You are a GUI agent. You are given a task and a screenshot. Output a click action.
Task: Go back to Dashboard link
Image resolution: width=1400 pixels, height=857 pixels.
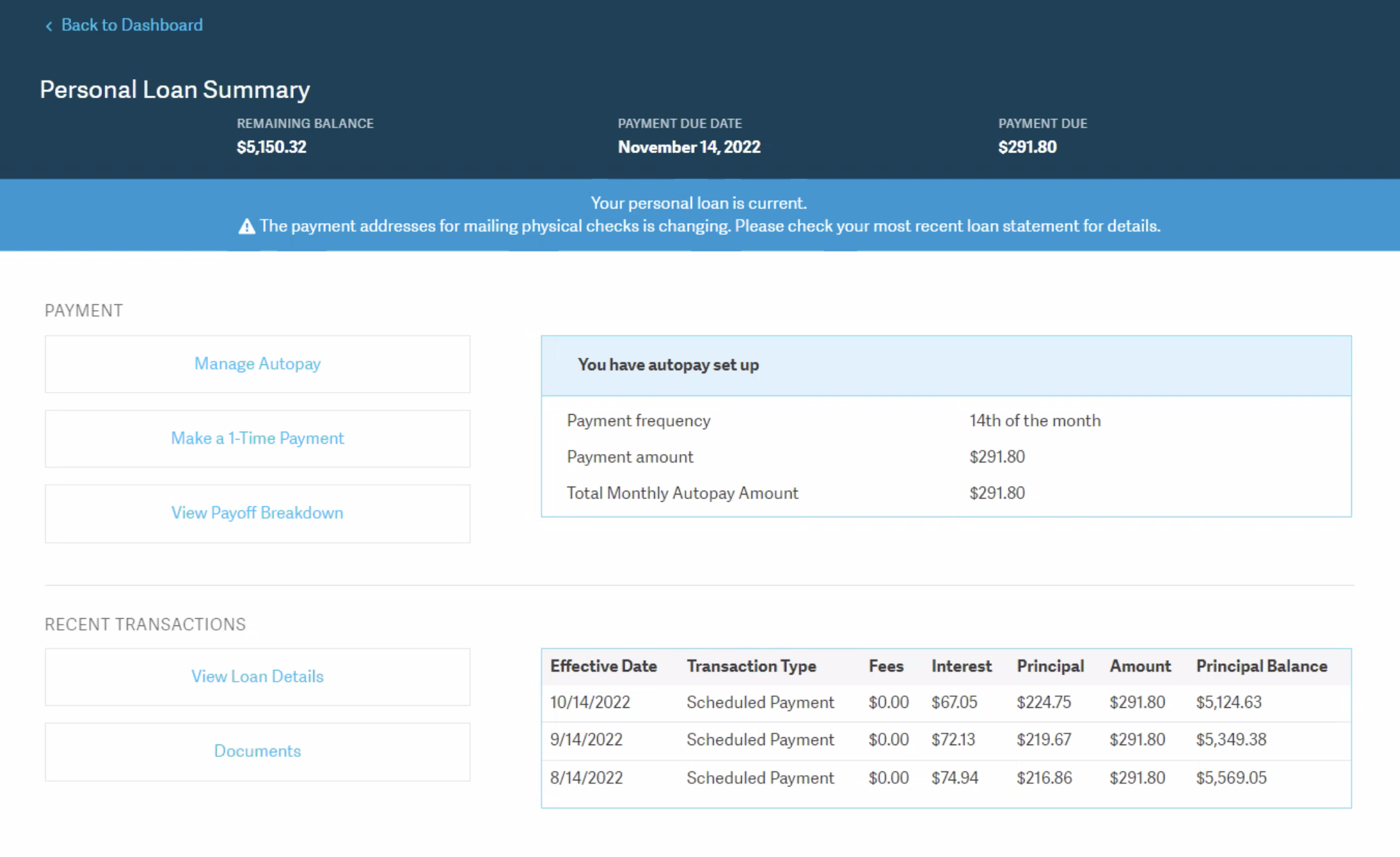point(131,25)
